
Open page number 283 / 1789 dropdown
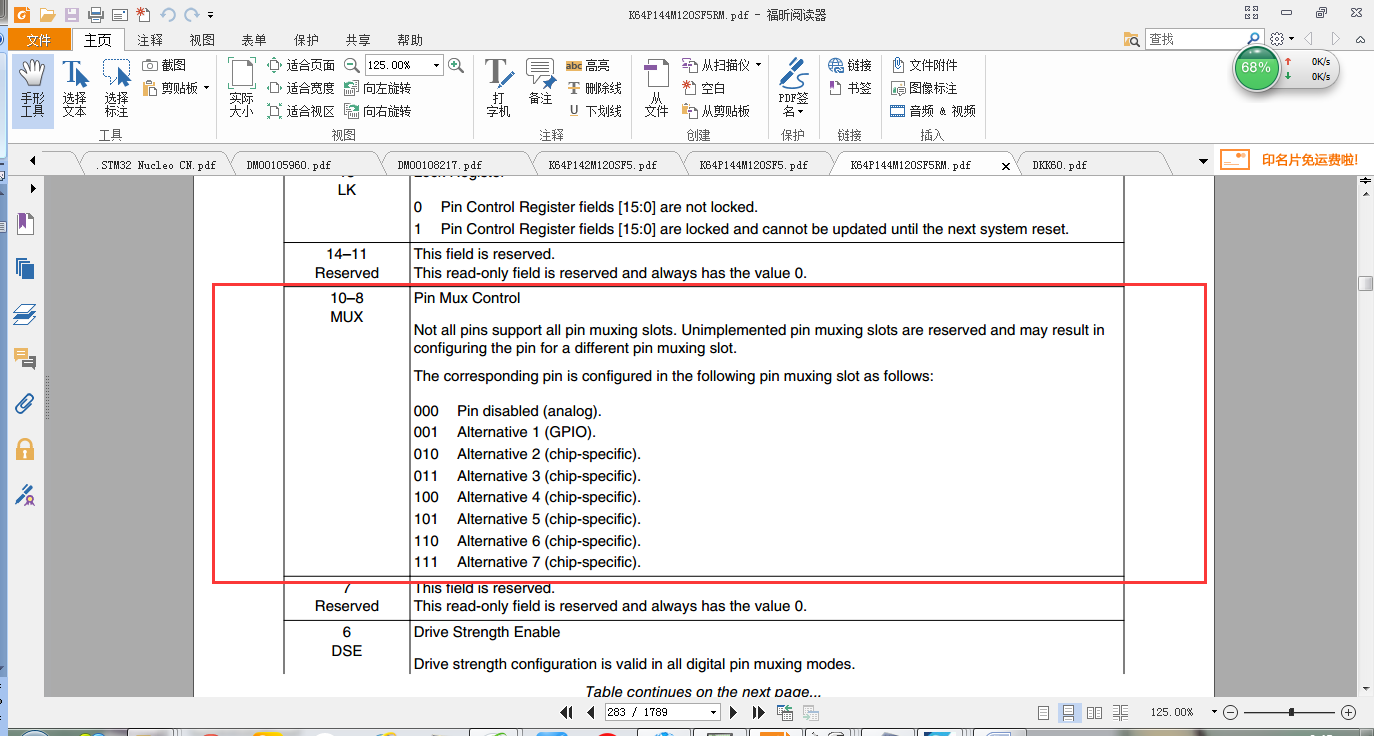click(713, 712)
